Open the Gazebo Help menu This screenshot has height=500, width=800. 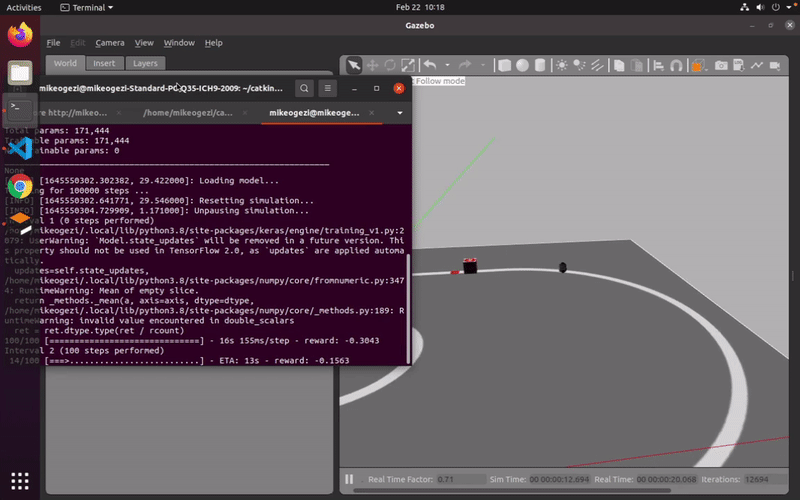pos(213,43)
